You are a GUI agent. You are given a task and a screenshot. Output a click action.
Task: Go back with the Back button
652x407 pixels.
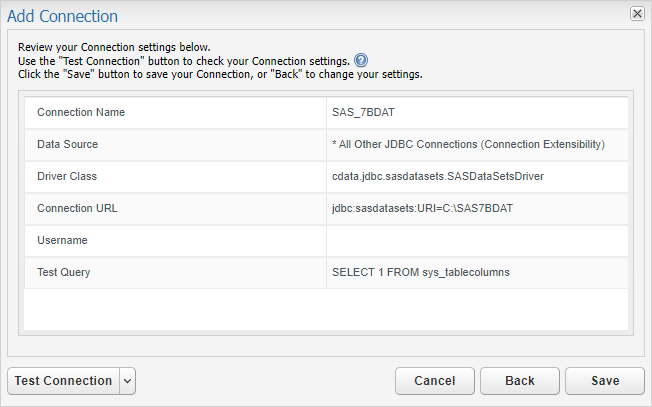coord(519,381)
